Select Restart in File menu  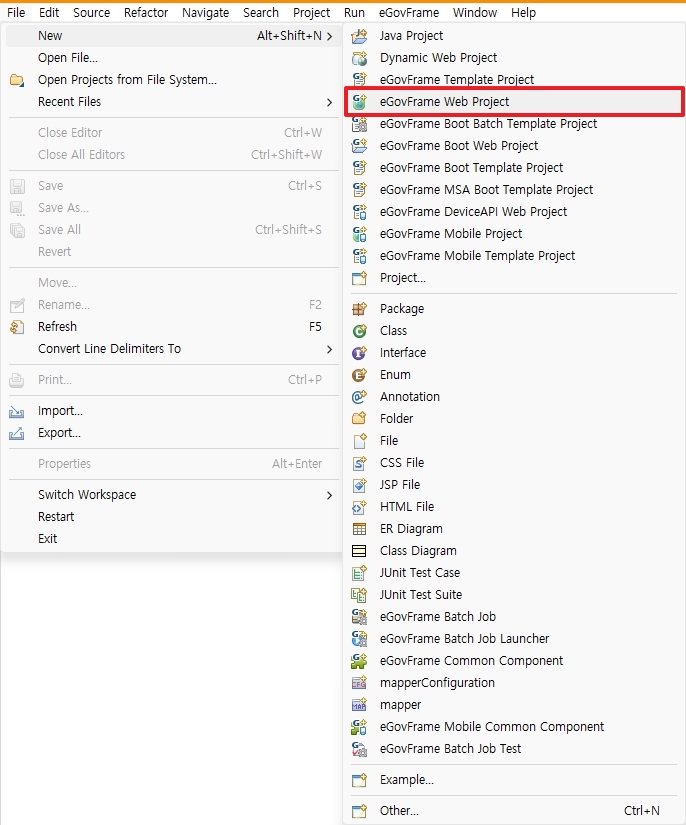[x=172, y=517]
